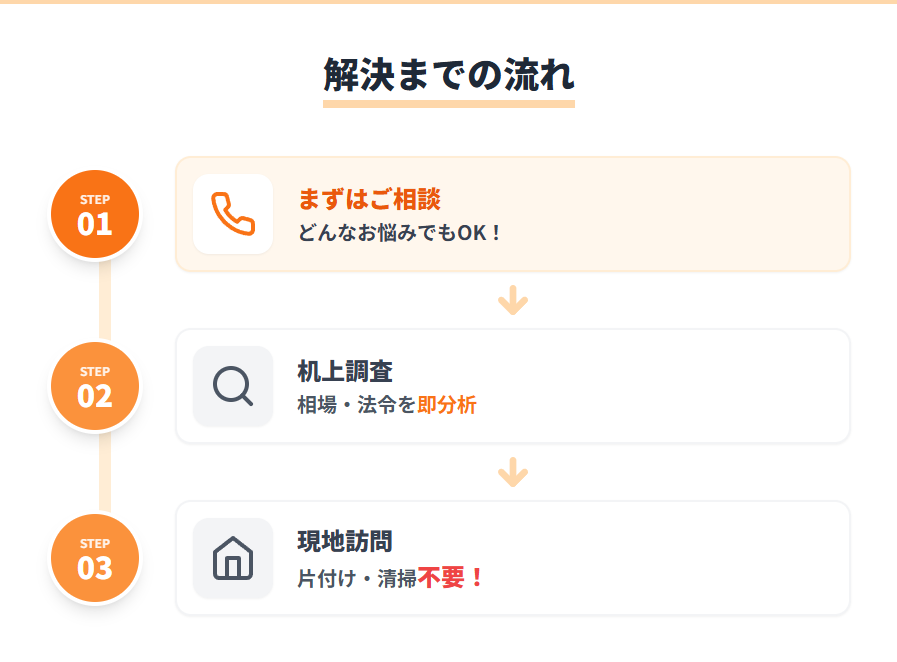Open the 机上調査 step title

tap(345, 371)
